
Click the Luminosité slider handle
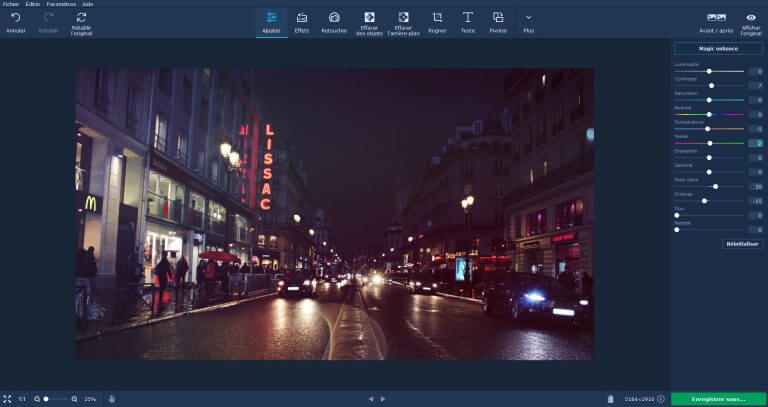(709, 72)
